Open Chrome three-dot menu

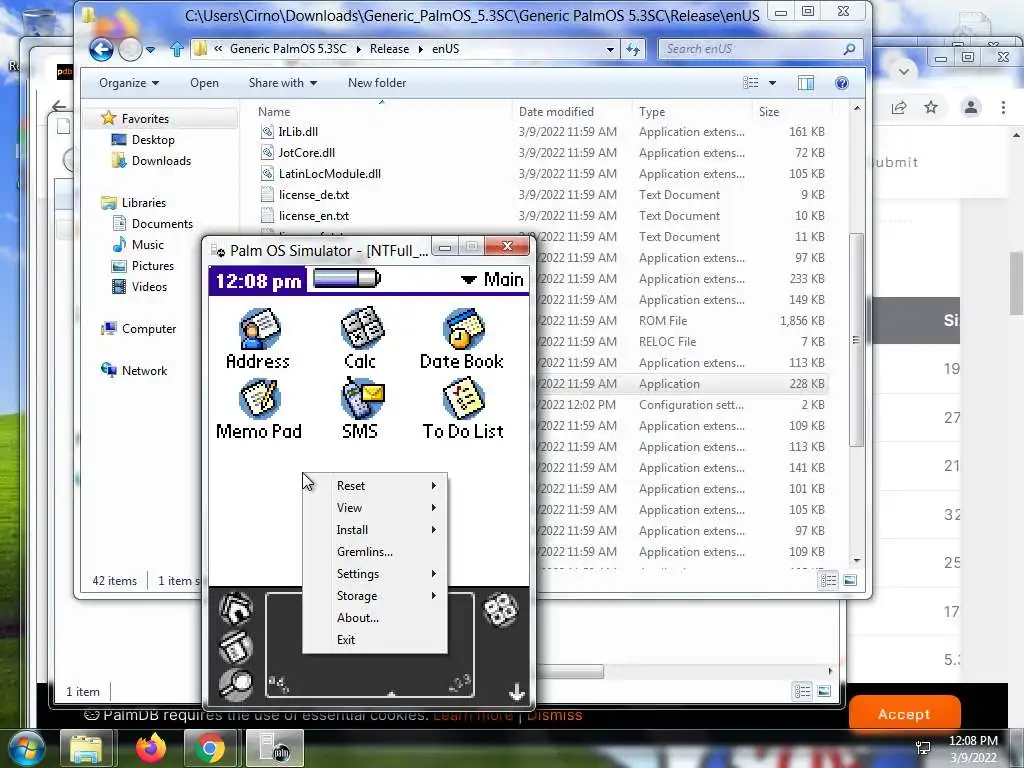tap(1004, 108)
